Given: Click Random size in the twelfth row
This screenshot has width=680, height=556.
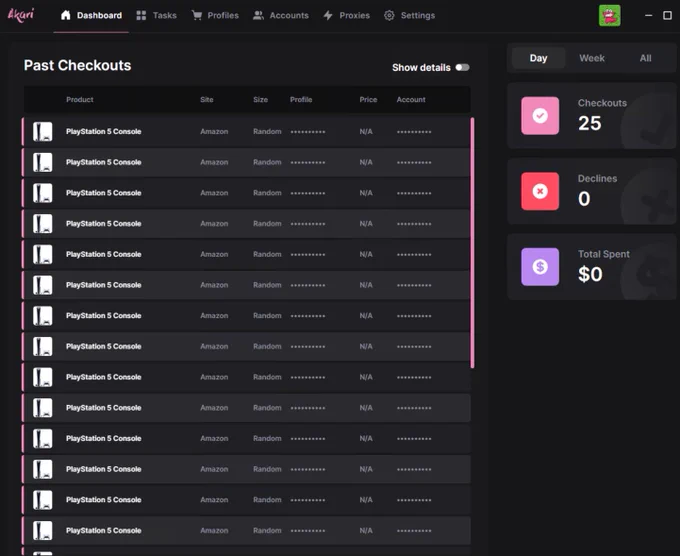Looking at the screenshot, I should tap(267, 469).
